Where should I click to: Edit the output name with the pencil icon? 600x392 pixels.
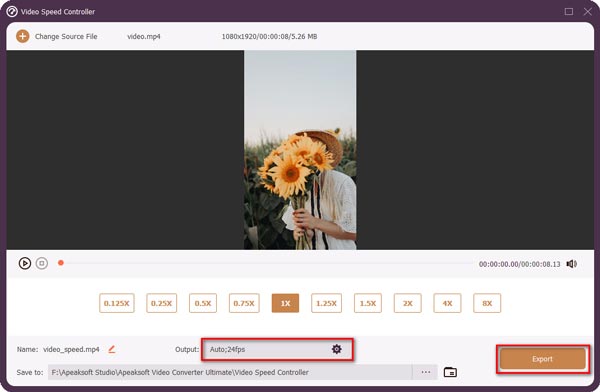click(112, 349)
